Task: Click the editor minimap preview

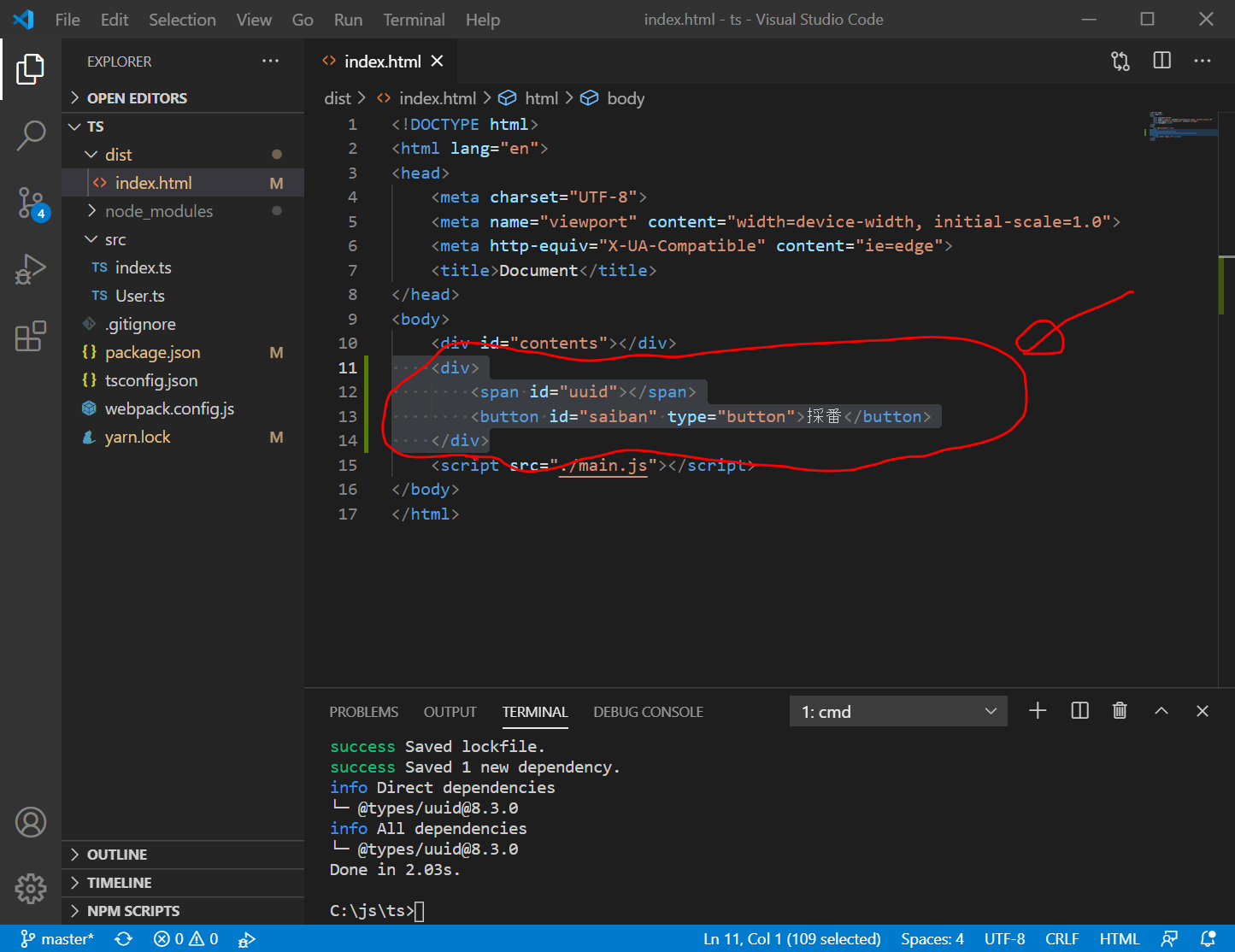Action: point(1180,126)
